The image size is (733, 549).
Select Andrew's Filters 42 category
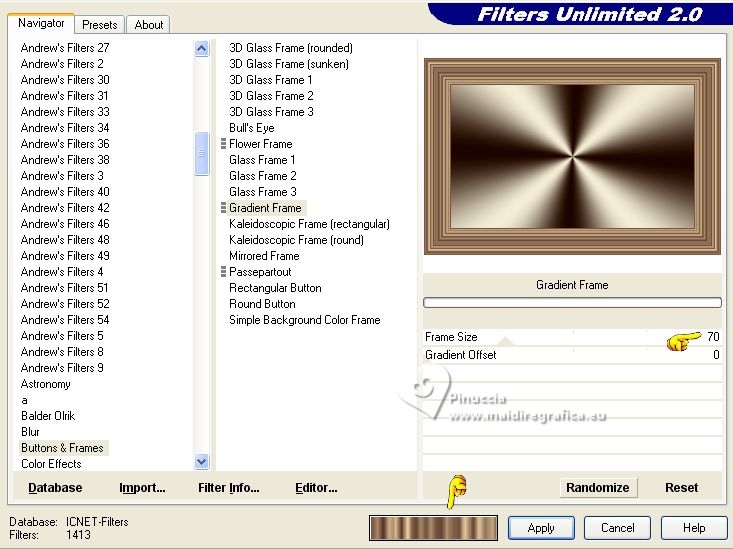pos(65,208)
